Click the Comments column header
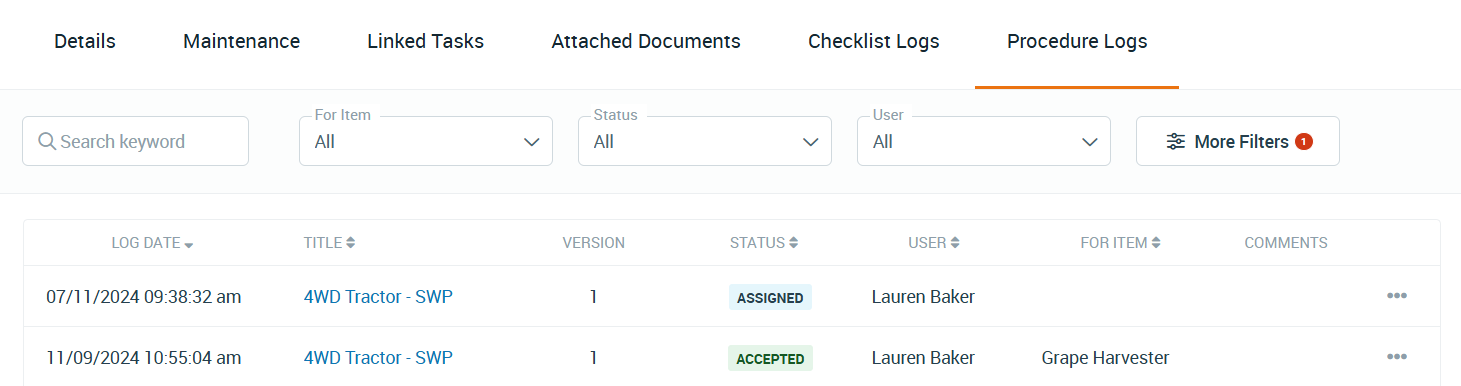Viewport: 1461px width, 386px height. pos(1286,243)
